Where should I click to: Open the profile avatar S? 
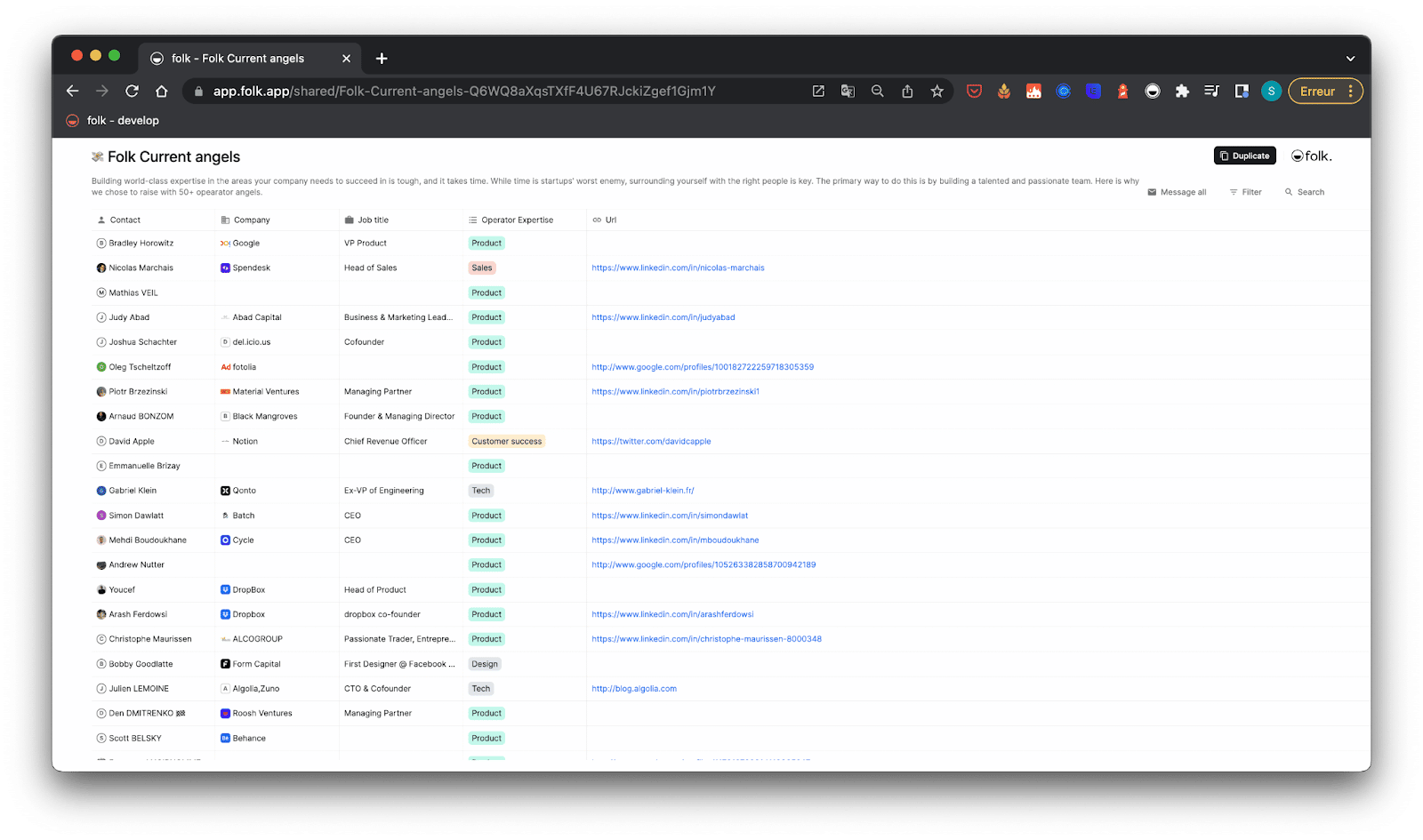[x=1271, y=91]
